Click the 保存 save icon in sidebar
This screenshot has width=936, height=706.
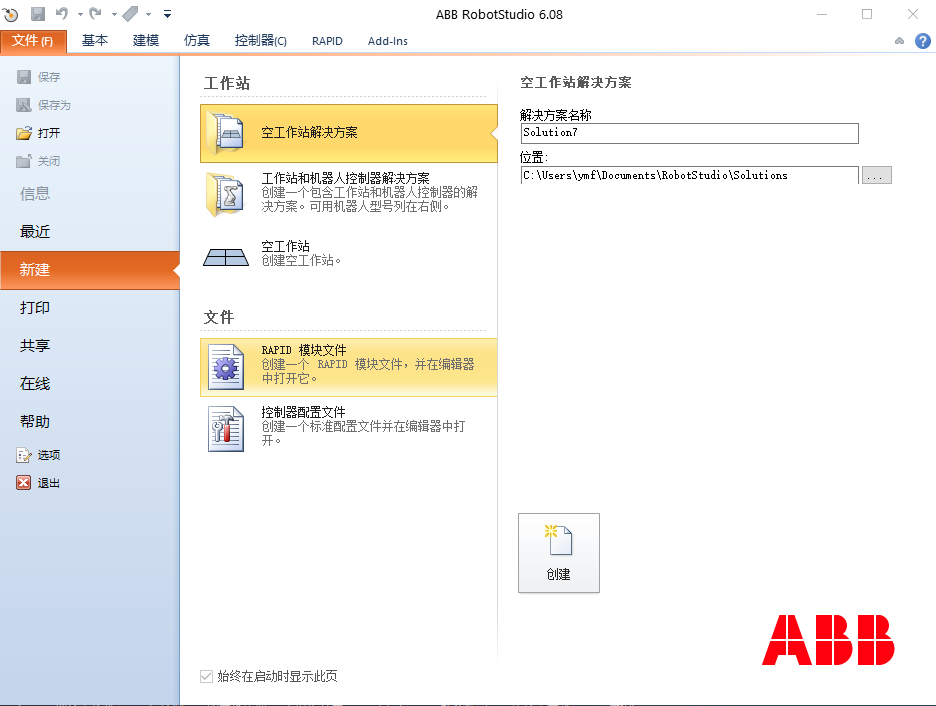coord(24,77)
